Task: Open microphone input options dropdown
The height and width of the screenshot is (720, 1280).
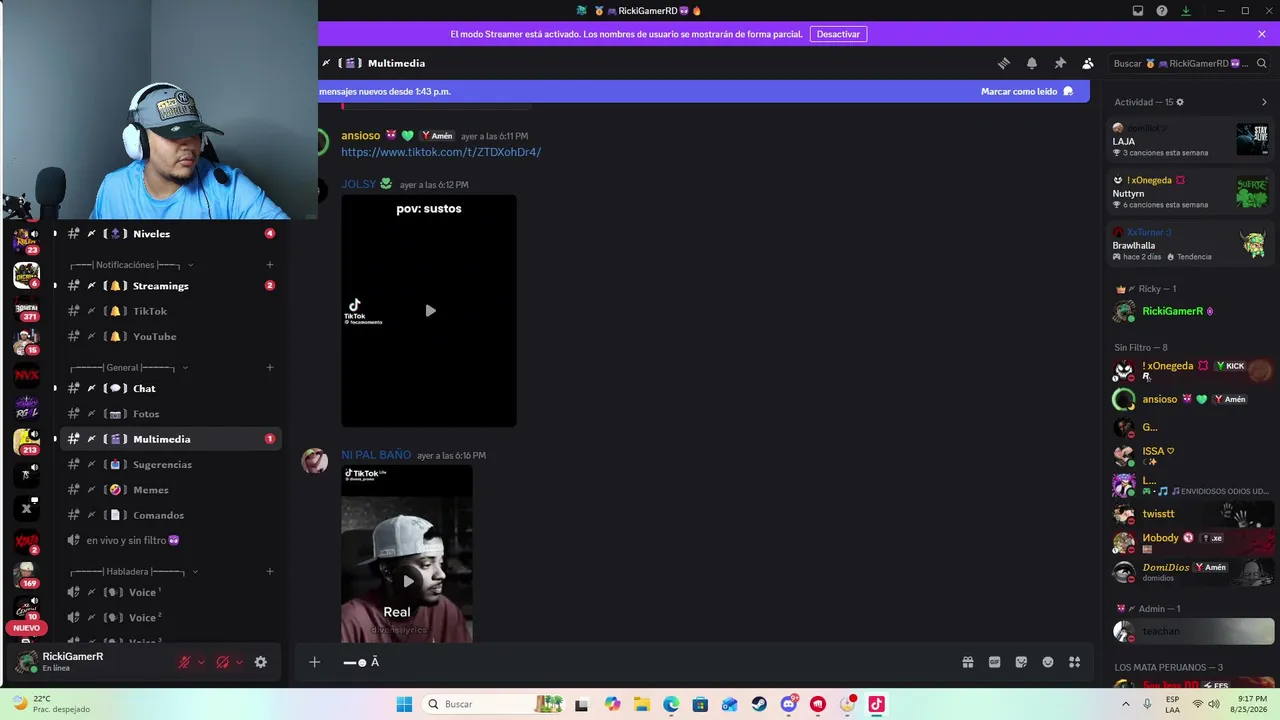Action: [x=201, y=662]
